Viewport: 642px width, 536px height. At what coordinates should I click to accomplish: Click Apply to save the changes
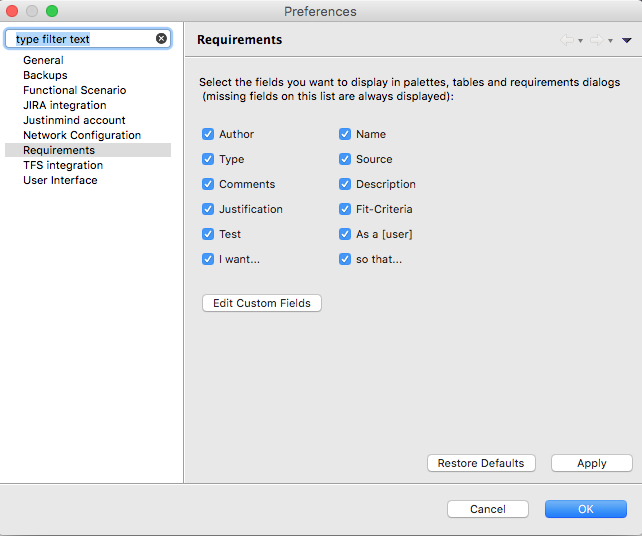(591, 463)
